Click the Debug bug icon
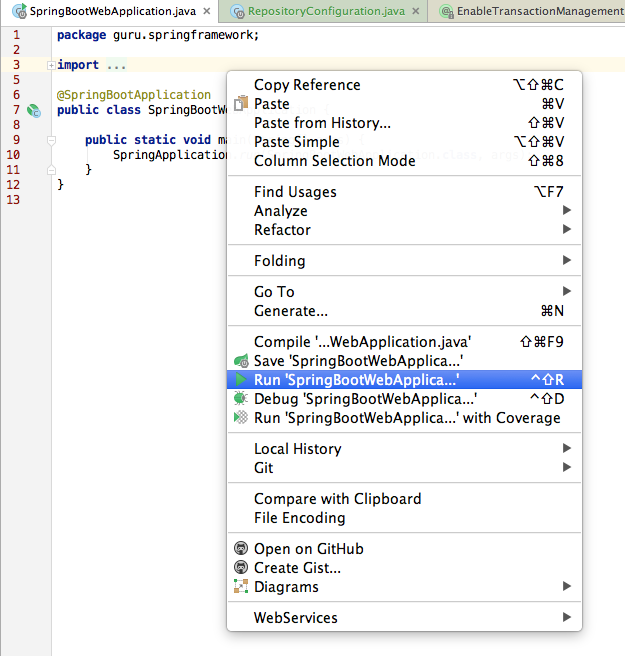Screen dimensions: 625x656 coord(241,399)
